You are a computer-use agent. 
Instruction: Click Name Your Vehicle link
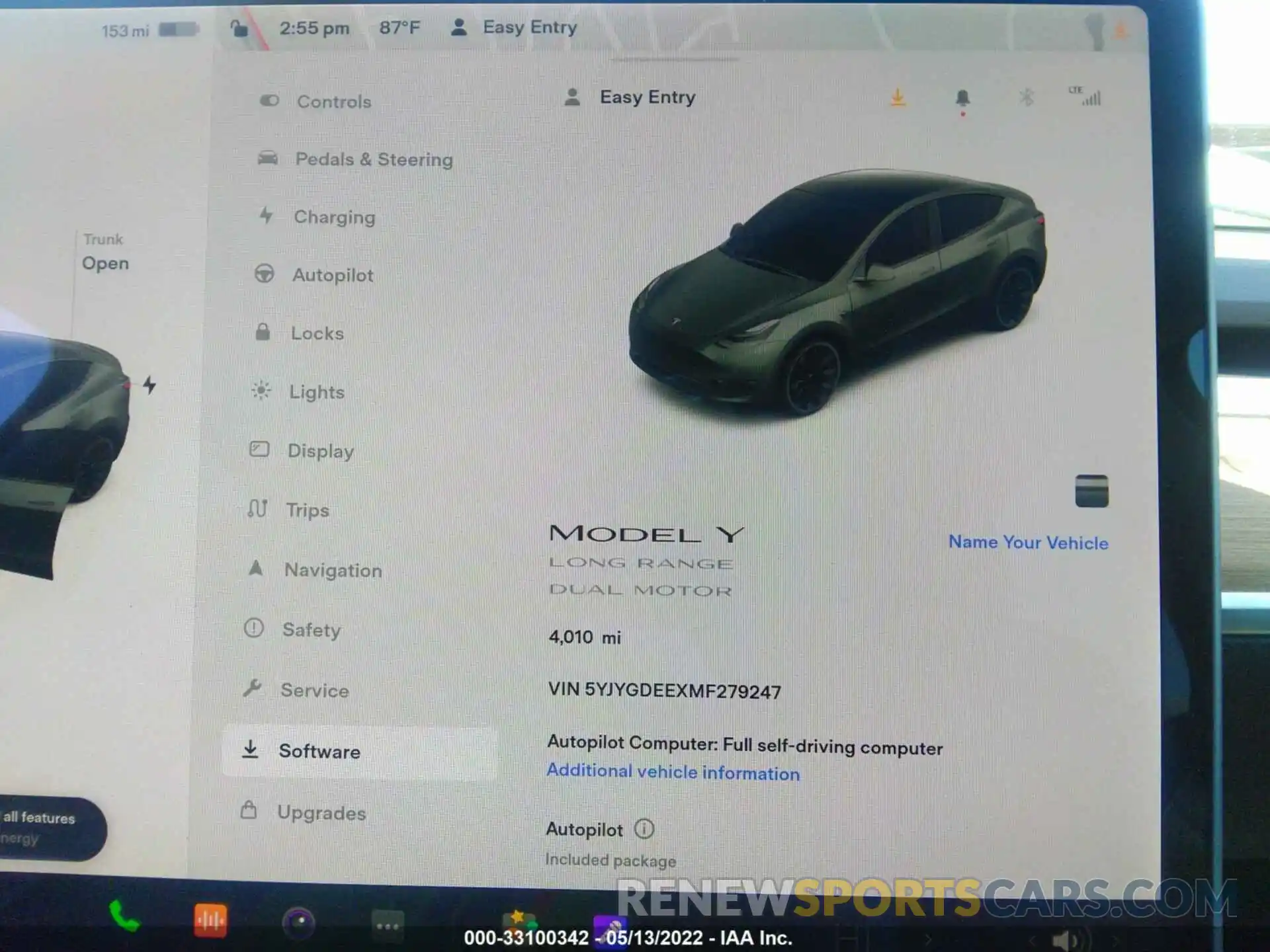pos(1028,543)
